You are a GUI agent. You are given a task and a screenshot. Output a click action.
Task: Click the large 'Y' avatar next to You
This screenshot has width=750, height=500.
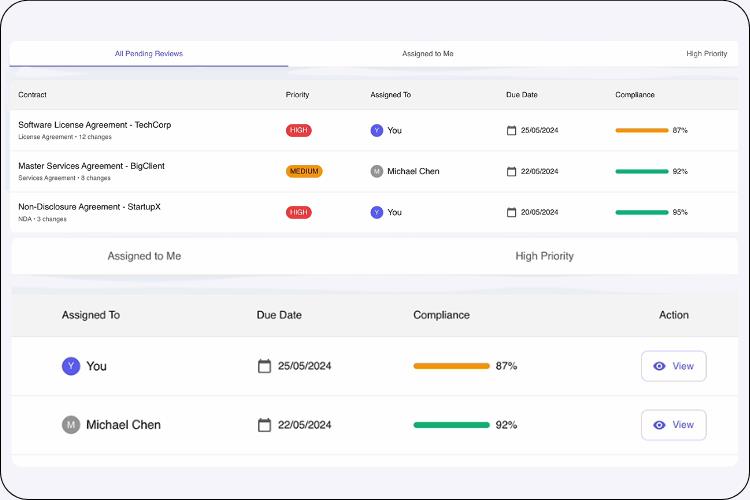(71, 366)
